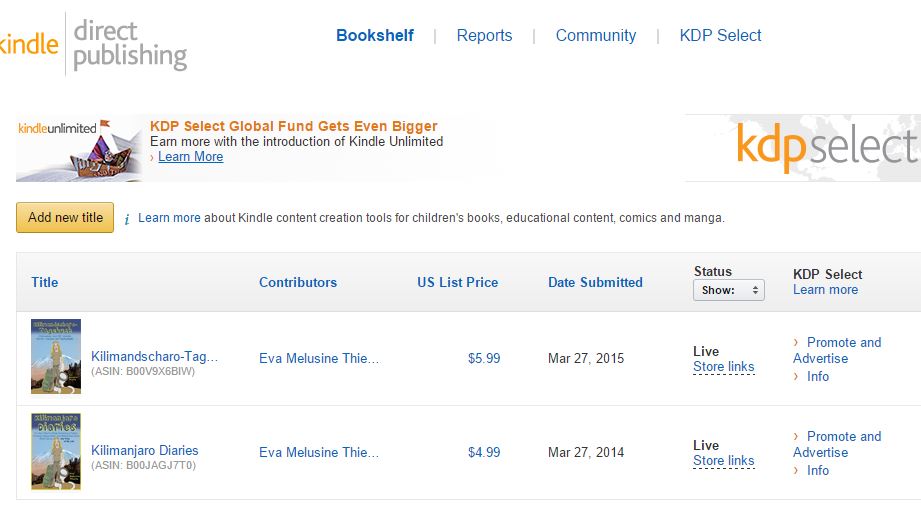Open Store links for Kilimandscharo-Tagebuch
921x508 pixels.
click(x=723, y=367)
